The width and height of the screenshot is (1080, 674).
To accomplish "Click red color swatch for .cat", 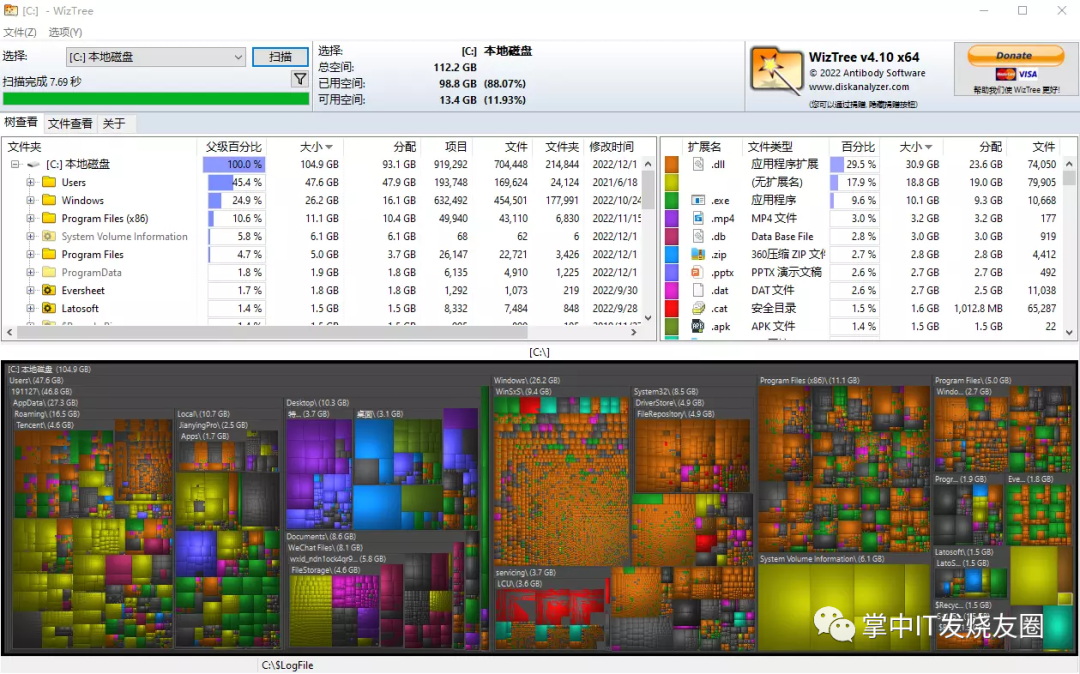I will coord(672,308).
